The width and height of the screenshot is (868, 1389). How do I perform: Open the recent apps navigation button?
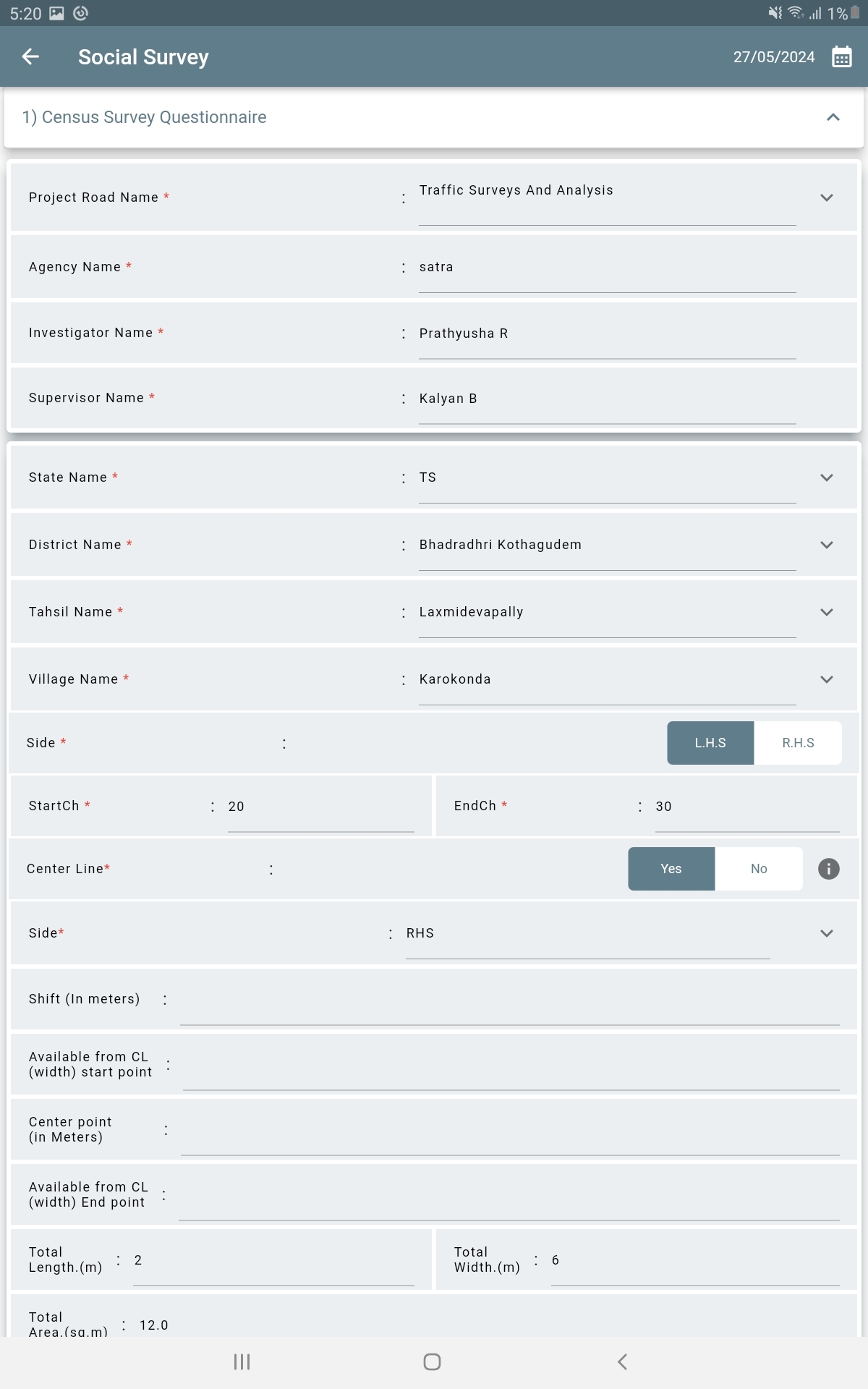tap(242, 1362)
